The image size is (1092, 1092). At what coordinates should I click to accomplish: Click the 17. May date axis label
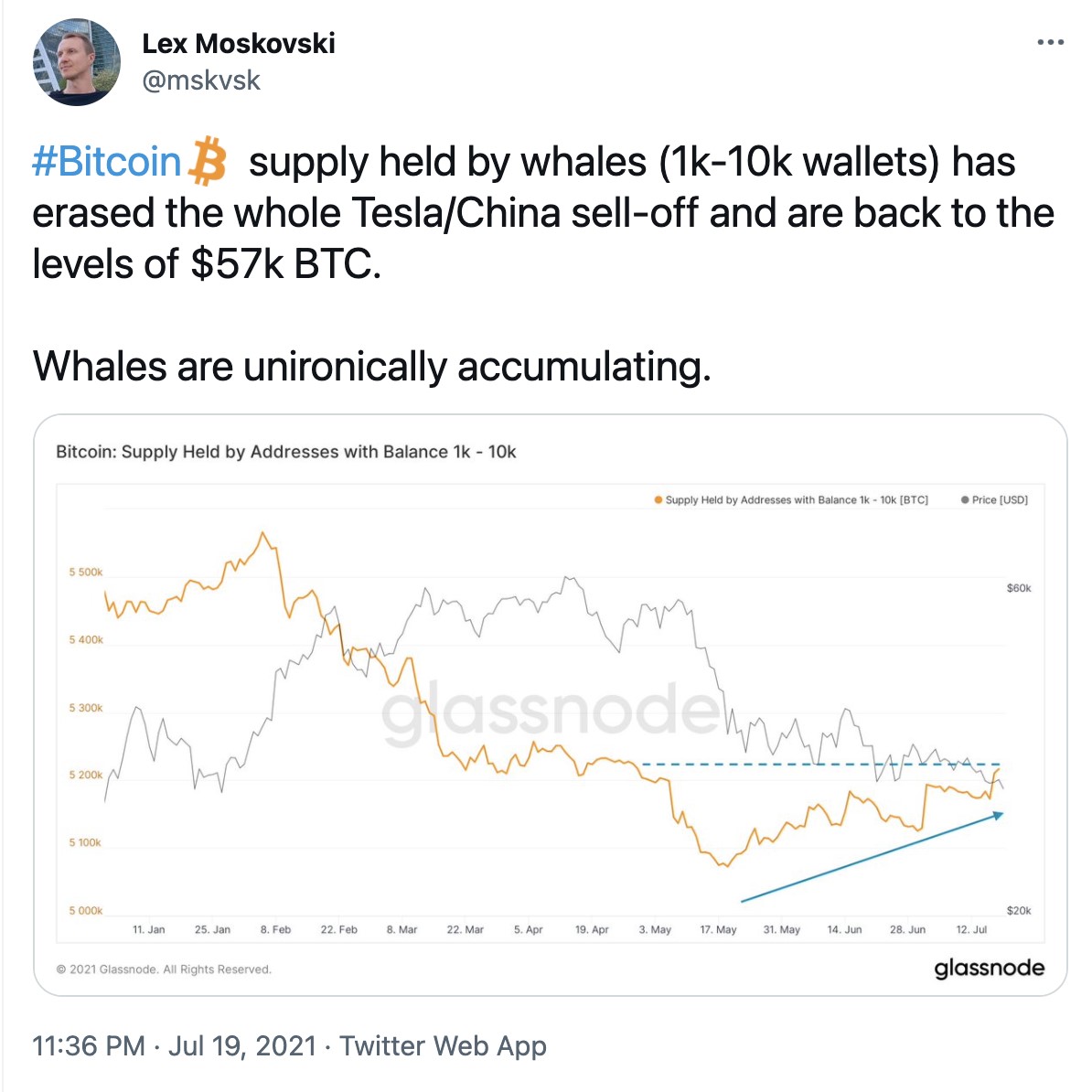[x=718, y=929]
